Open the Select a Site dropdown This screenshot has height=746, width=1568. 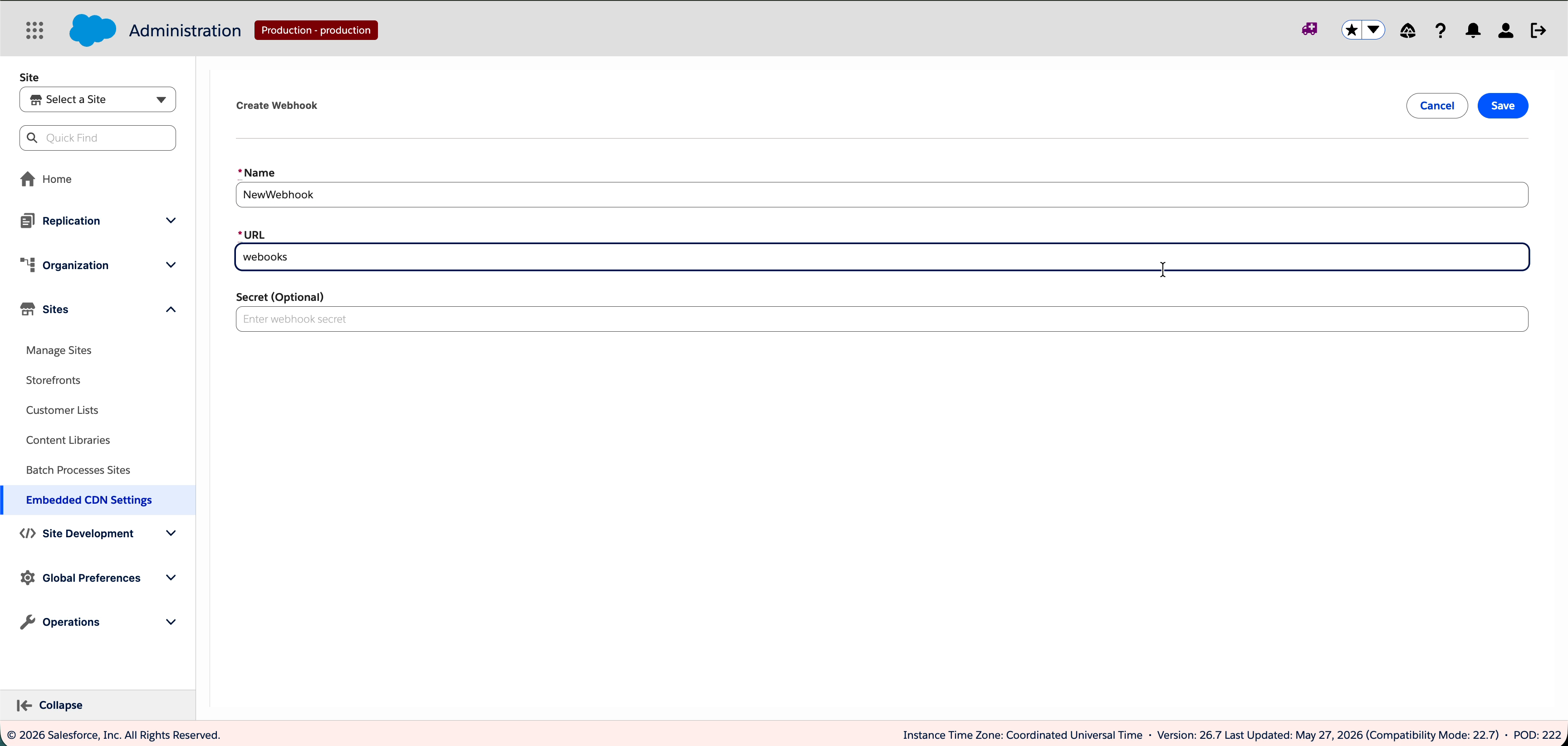(x=98, y=99)
